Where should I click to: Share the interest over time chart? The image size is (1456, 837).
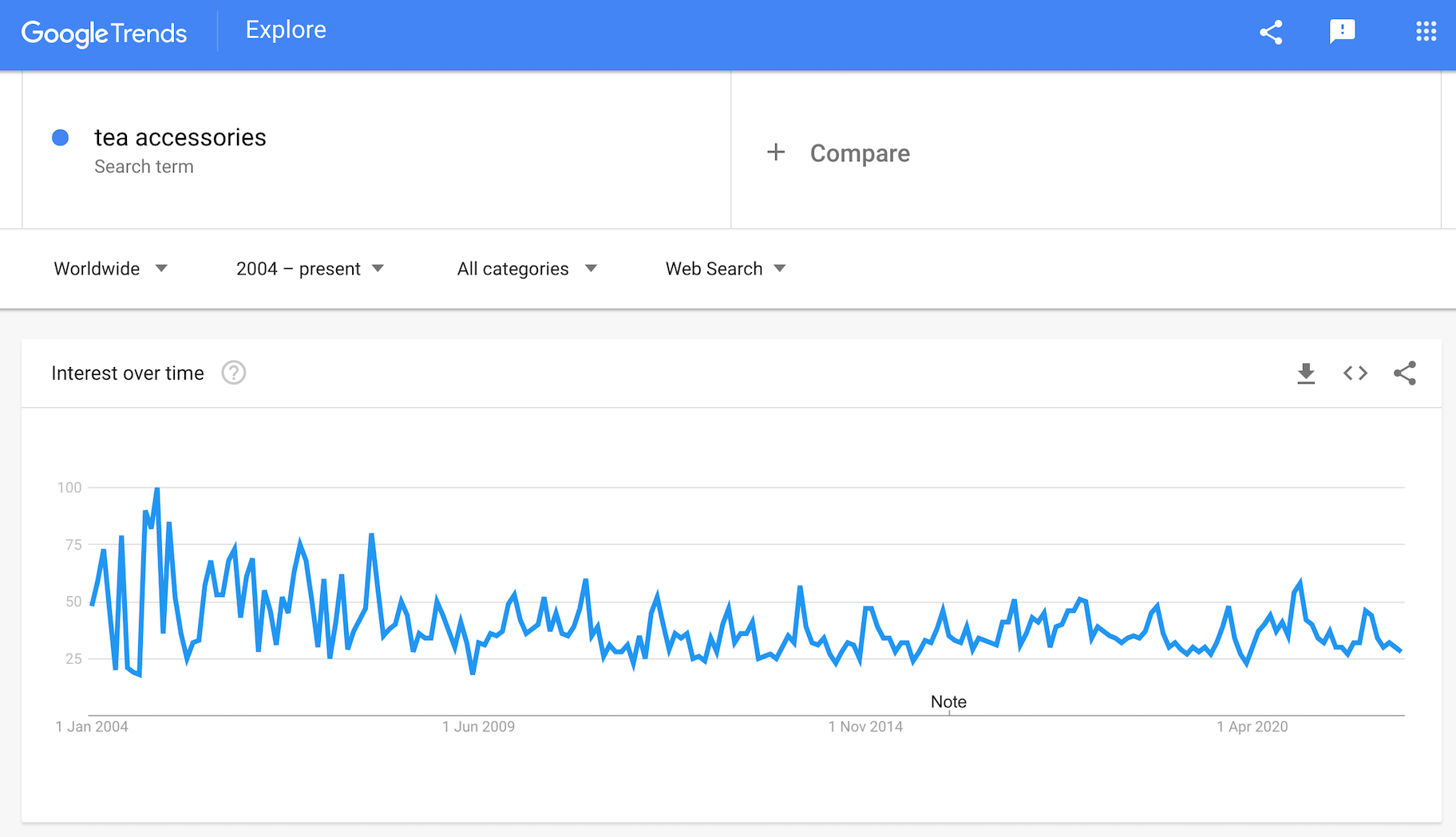tap(1405, 373)
